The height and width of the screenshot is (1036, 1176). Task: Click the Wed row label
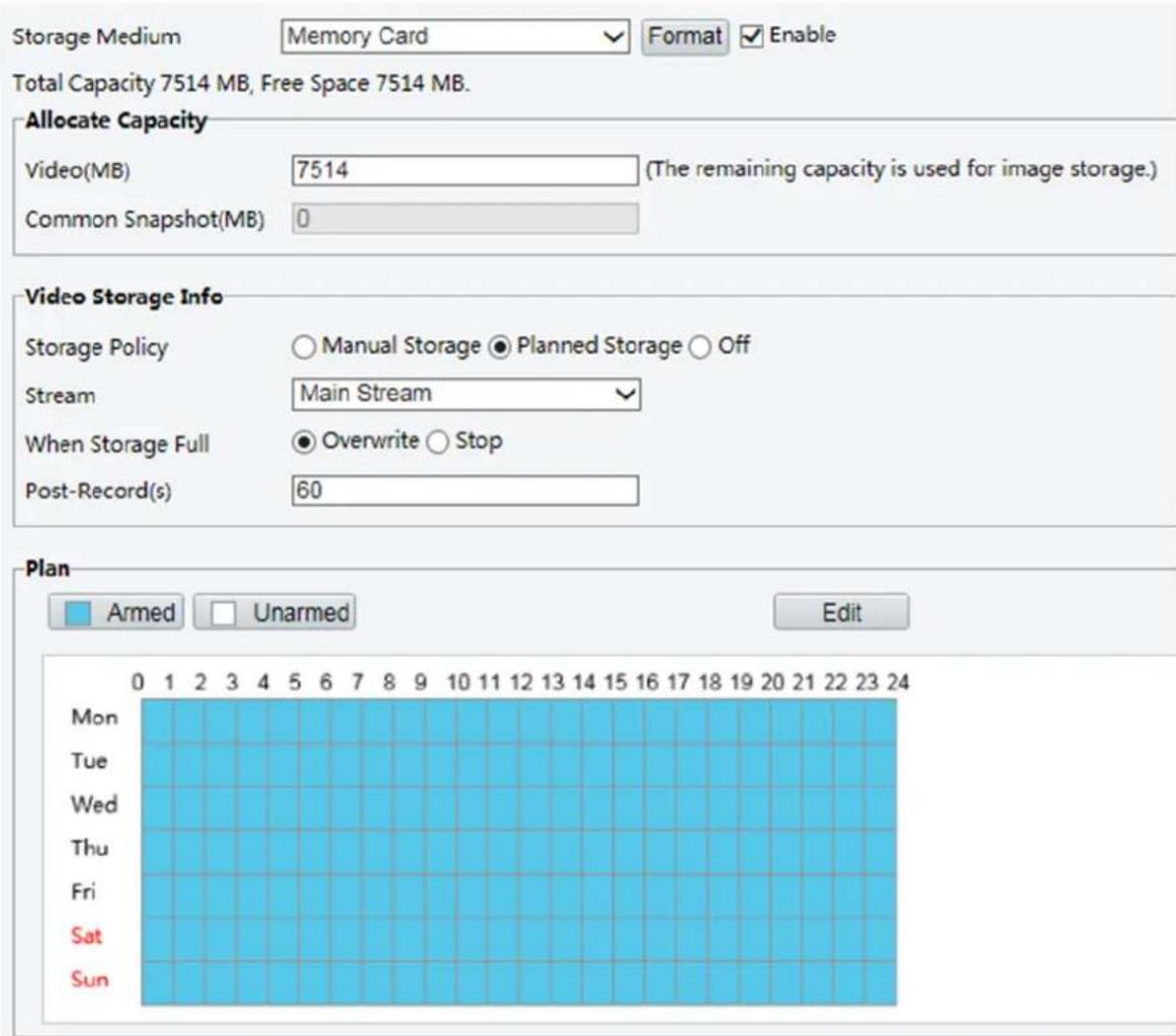pos(95,805)
